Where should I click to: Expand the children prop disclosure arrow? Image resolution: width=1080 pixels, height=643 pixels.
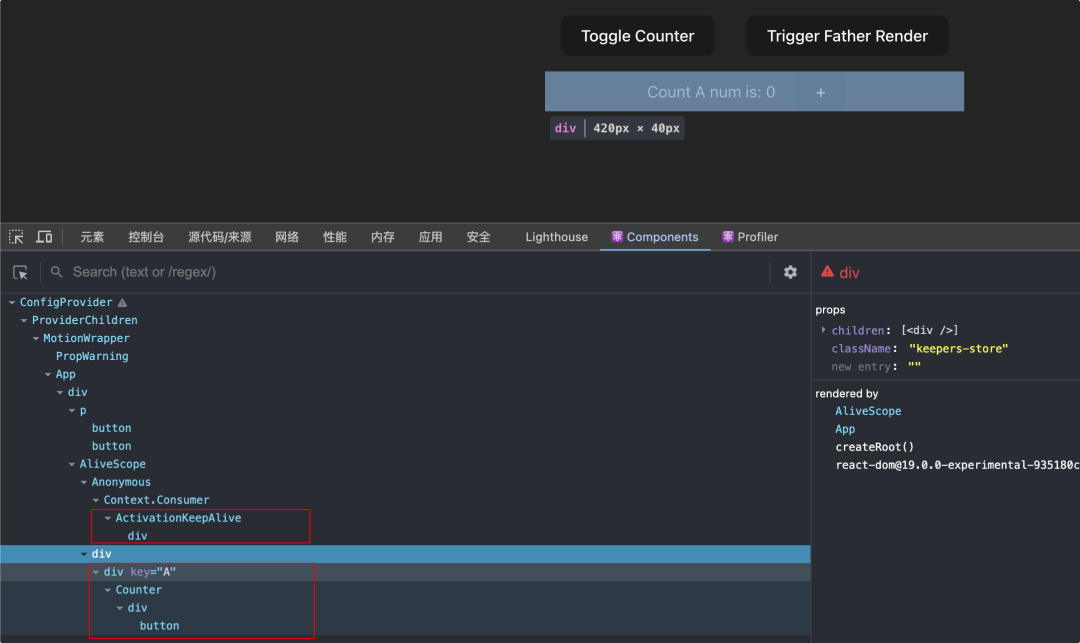click(823, 329)
